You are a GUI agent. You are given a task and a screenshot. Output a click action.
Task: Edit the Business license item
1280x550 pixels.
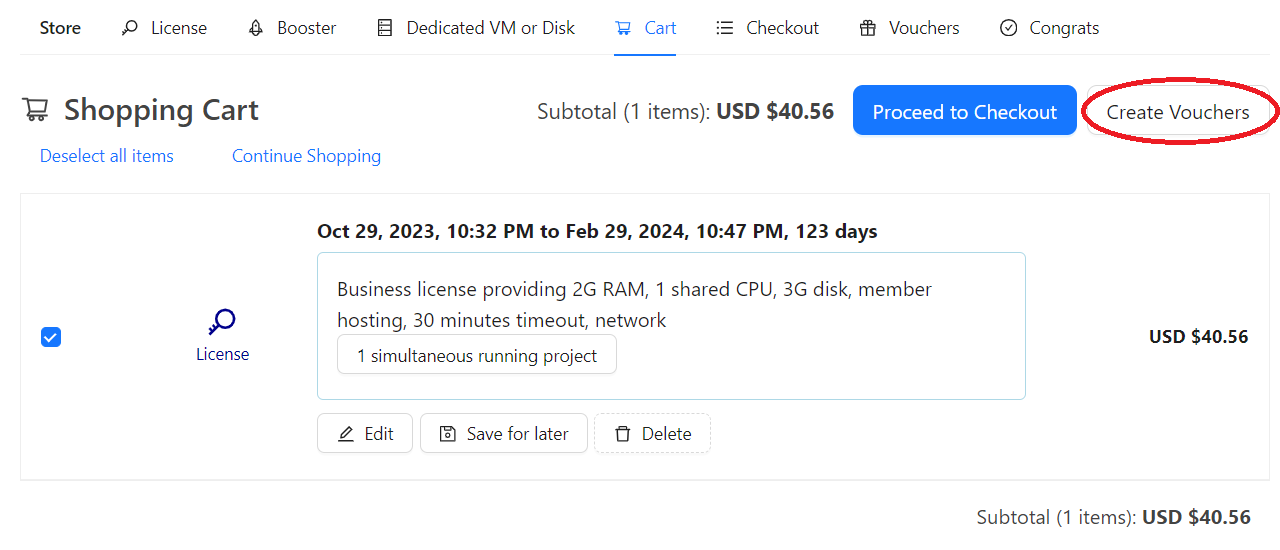365,433
